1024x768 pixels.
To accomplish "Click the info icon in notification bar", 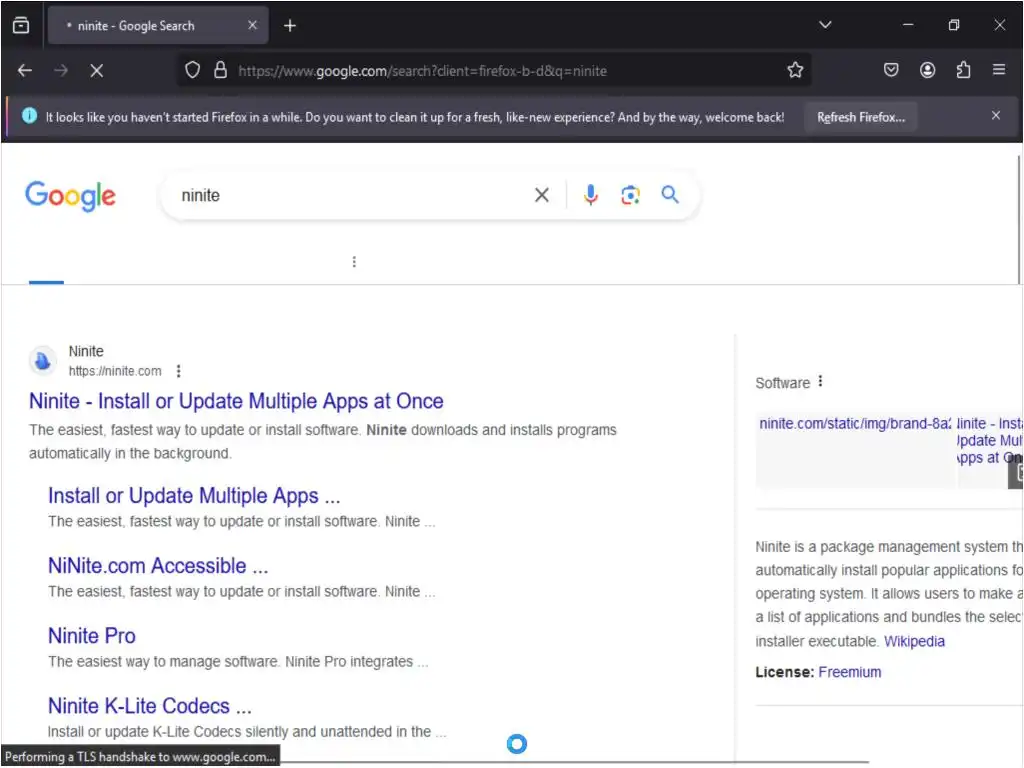I will tap(29, 116).
